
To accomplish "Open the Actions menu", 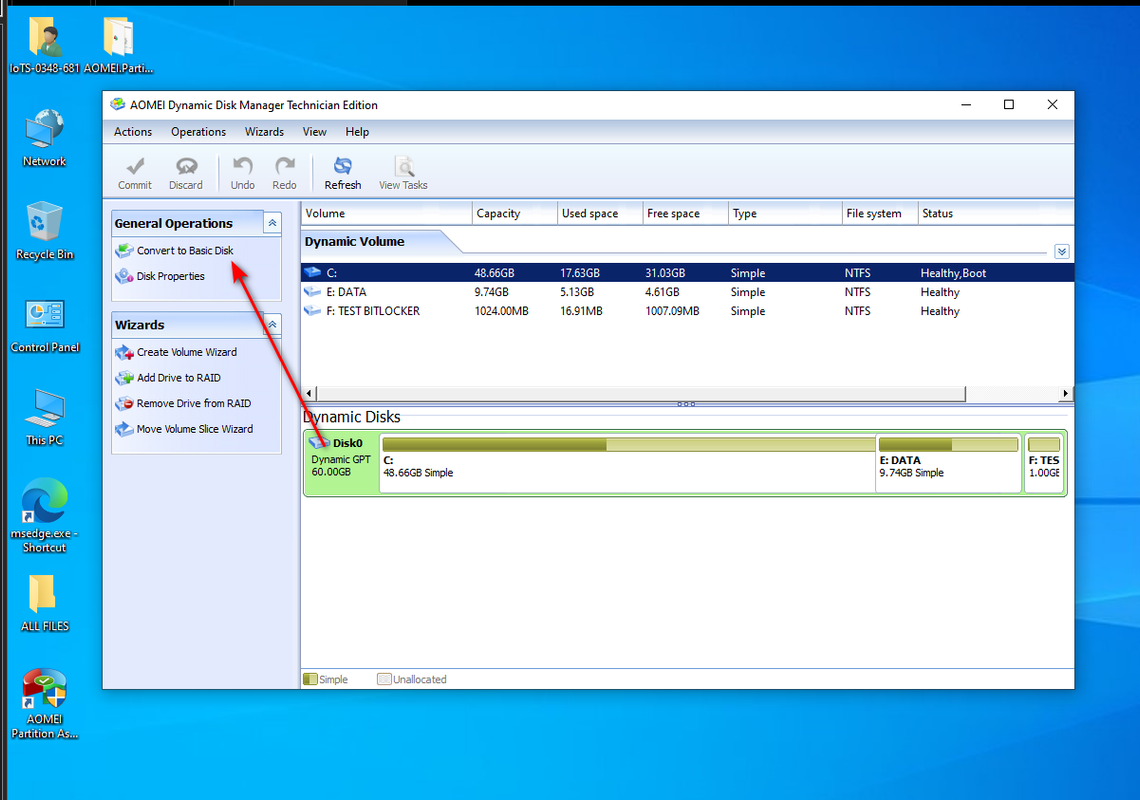I will pyautogui.click(x=133, y=132).
